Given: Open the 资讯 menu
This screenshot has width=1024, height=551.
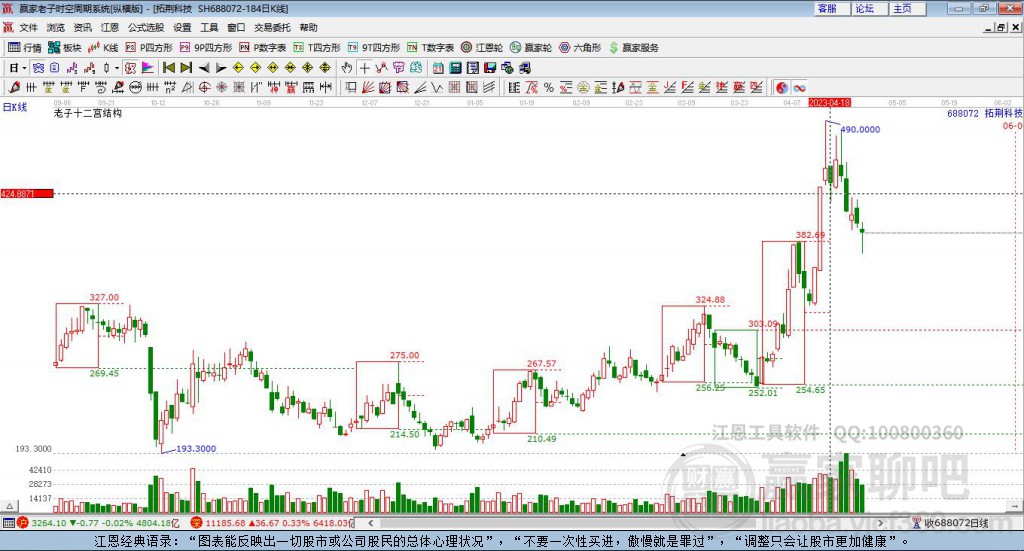Looking at the screenshot, I should pos(82,27).
